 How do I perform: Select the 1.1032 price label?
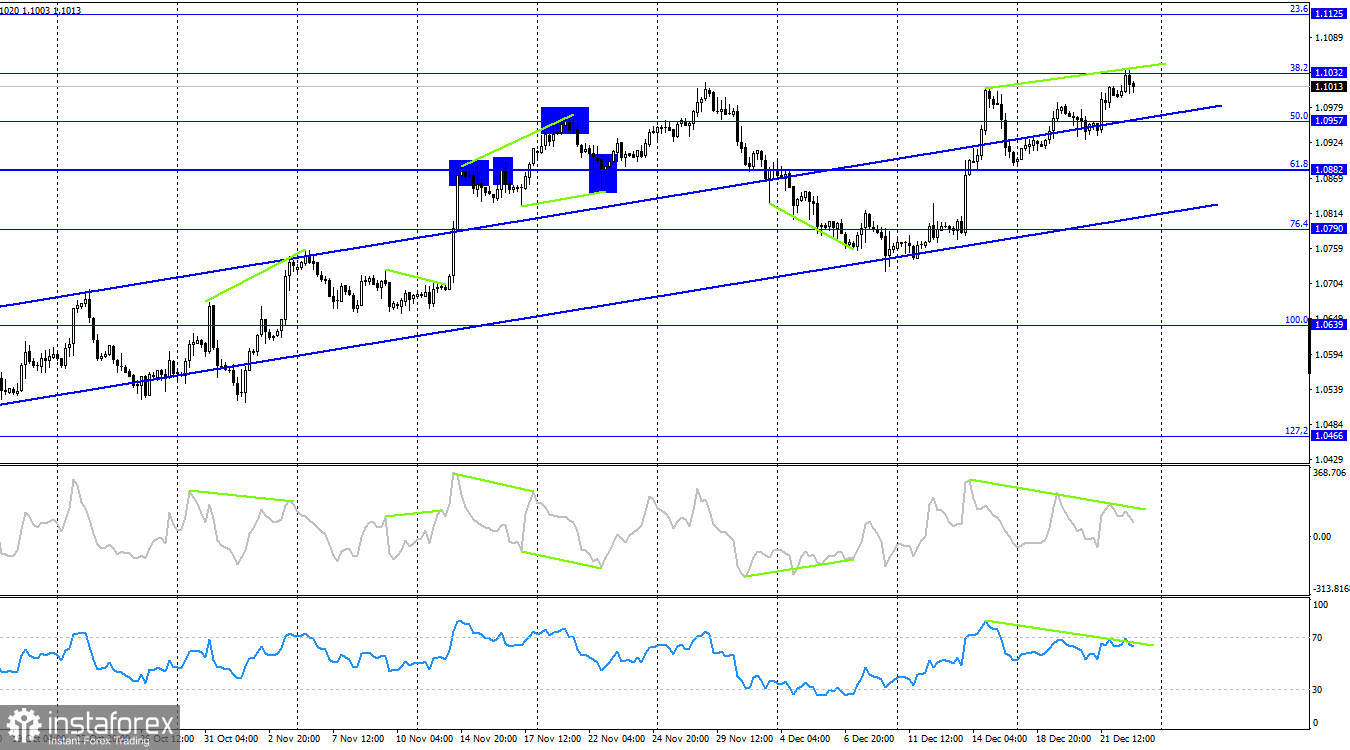point(1328,73)
